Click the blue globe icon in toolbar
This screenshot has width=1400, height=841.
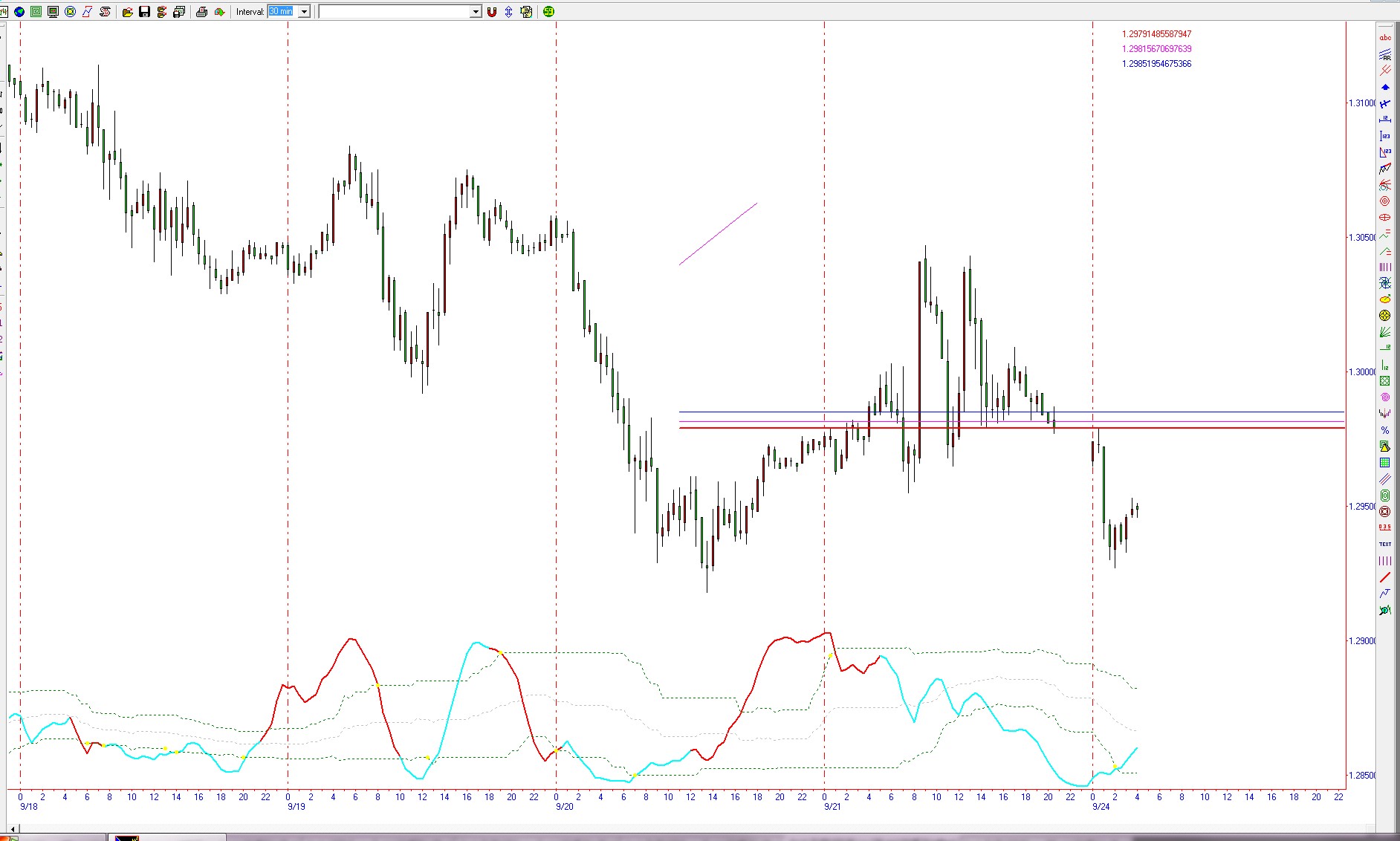click(19, 12)
